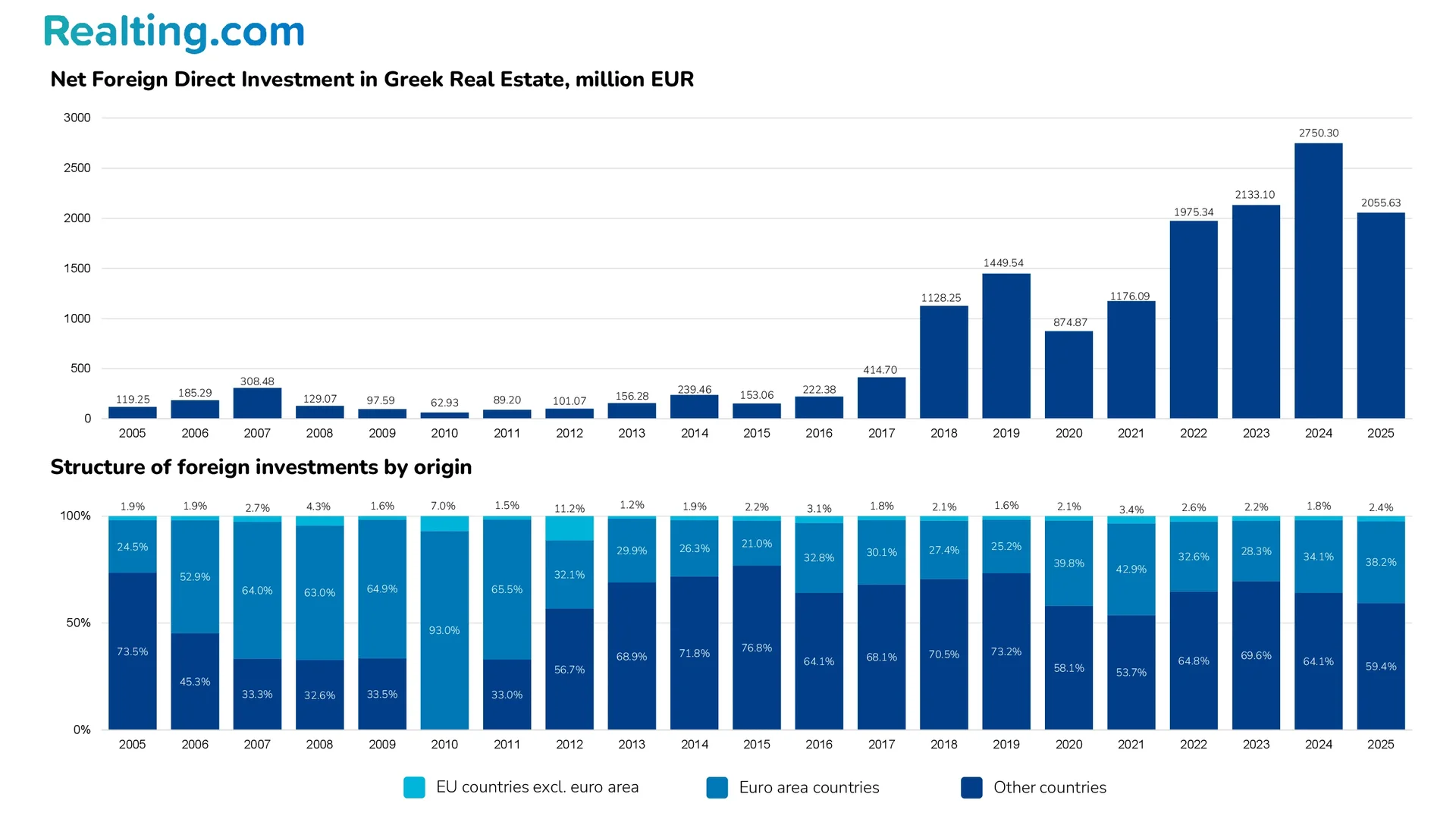Click the 93.0% segment in the 2010 column

(444, 629)
